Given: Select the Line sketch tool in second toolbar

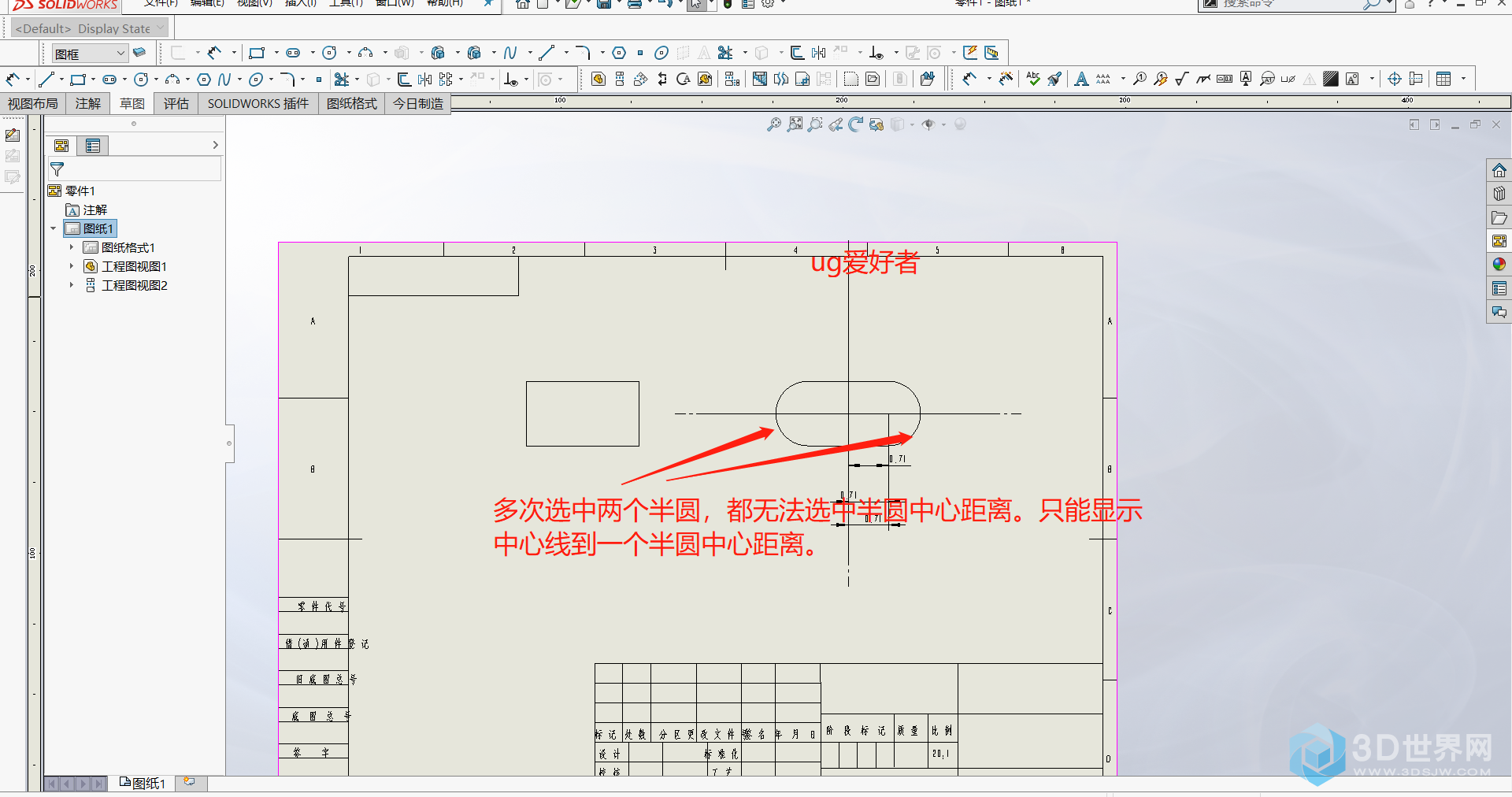Looking at the screenshot, I should coord(46,80).
